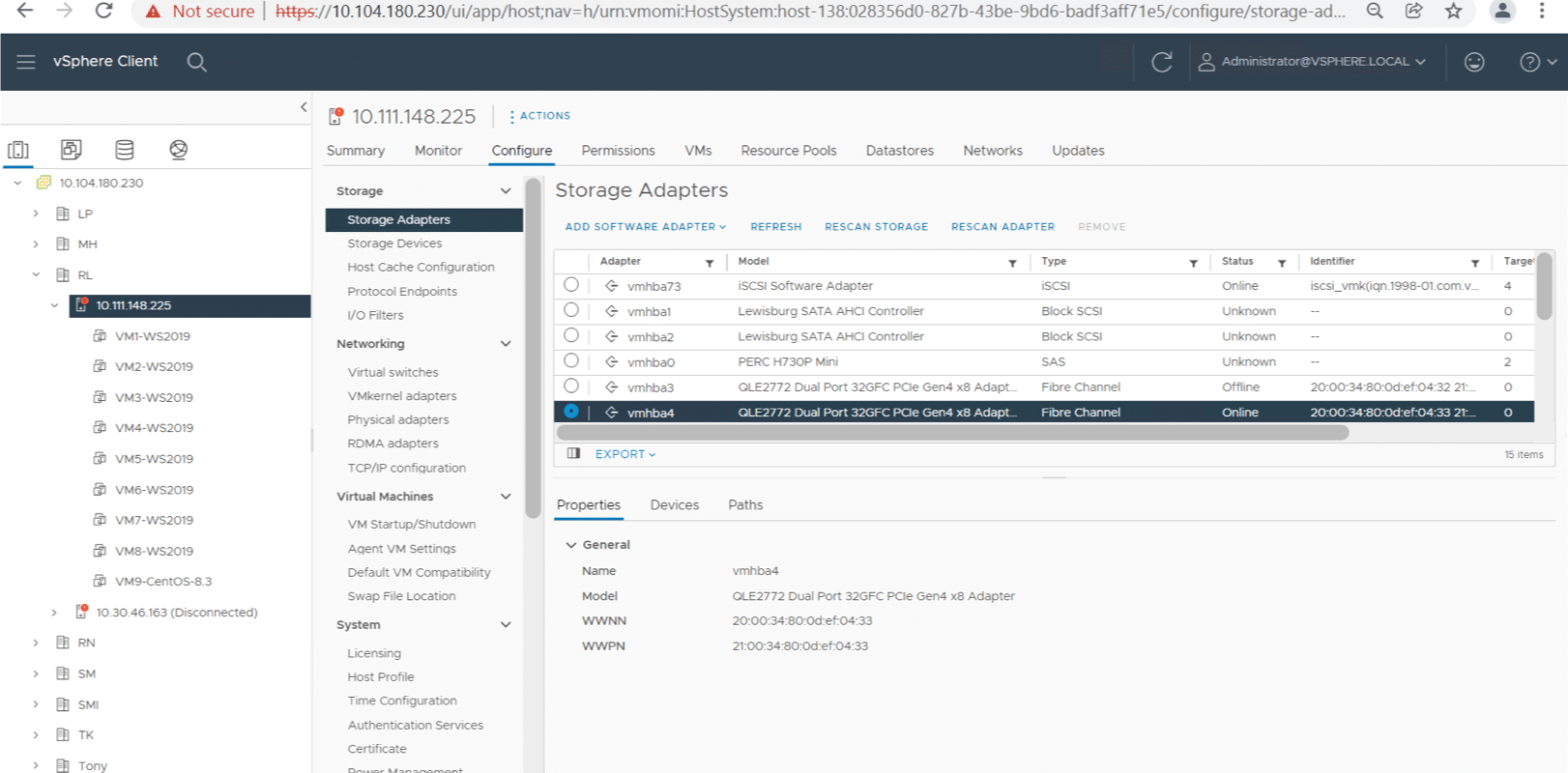1568x773 pixels.
Task: Toggle column chooser icon beside Export
Action: (573, 453)
